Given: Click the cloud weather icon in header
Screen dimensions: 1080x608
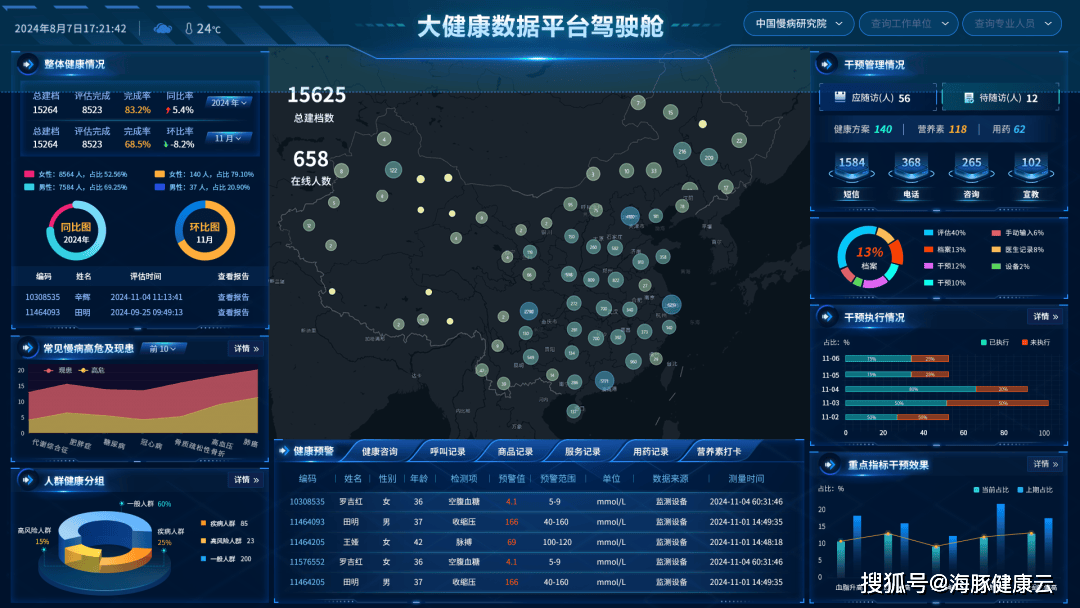Looking at the screenshot, I should 162,28.
